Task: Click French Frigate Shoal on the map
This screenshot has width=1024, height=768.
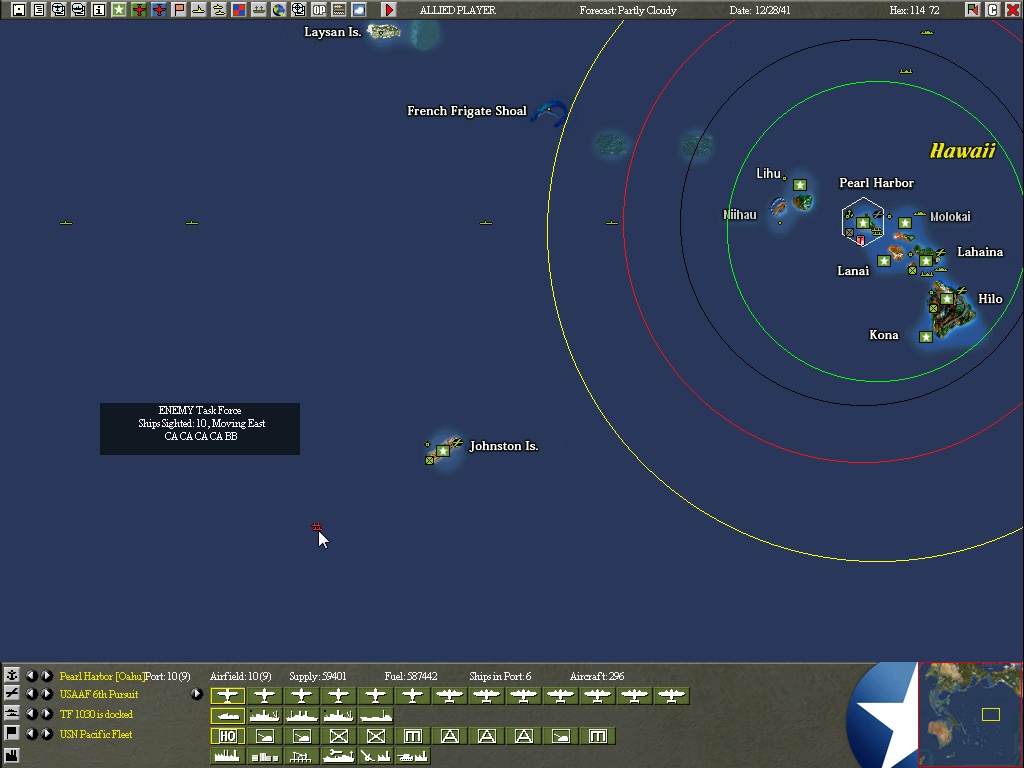Action: [x=550, y=112]
